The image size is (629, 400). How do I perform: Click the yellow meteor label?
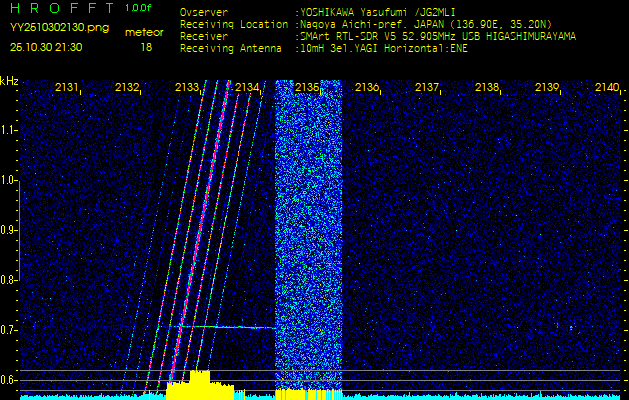point(144,32)
